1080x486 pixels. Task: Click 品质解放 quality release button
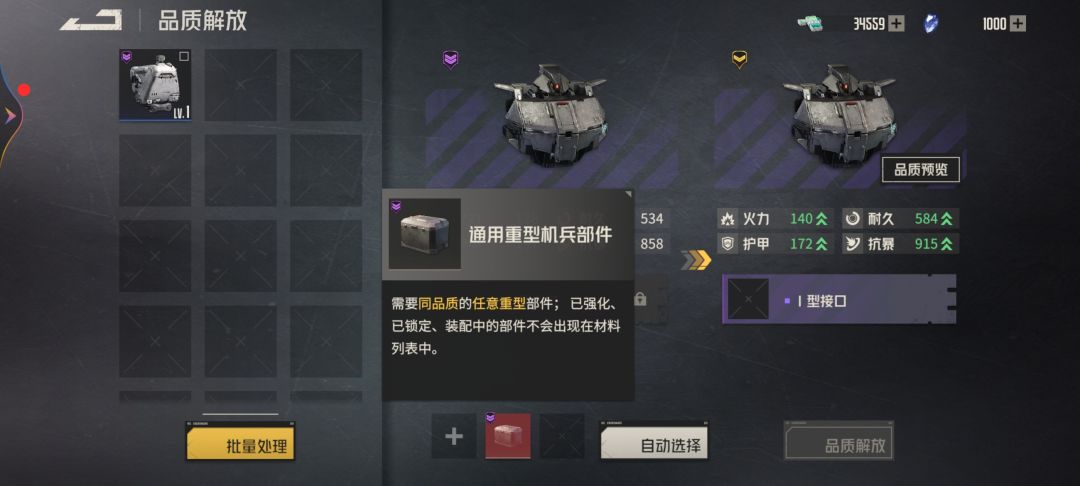pos(839,441)
